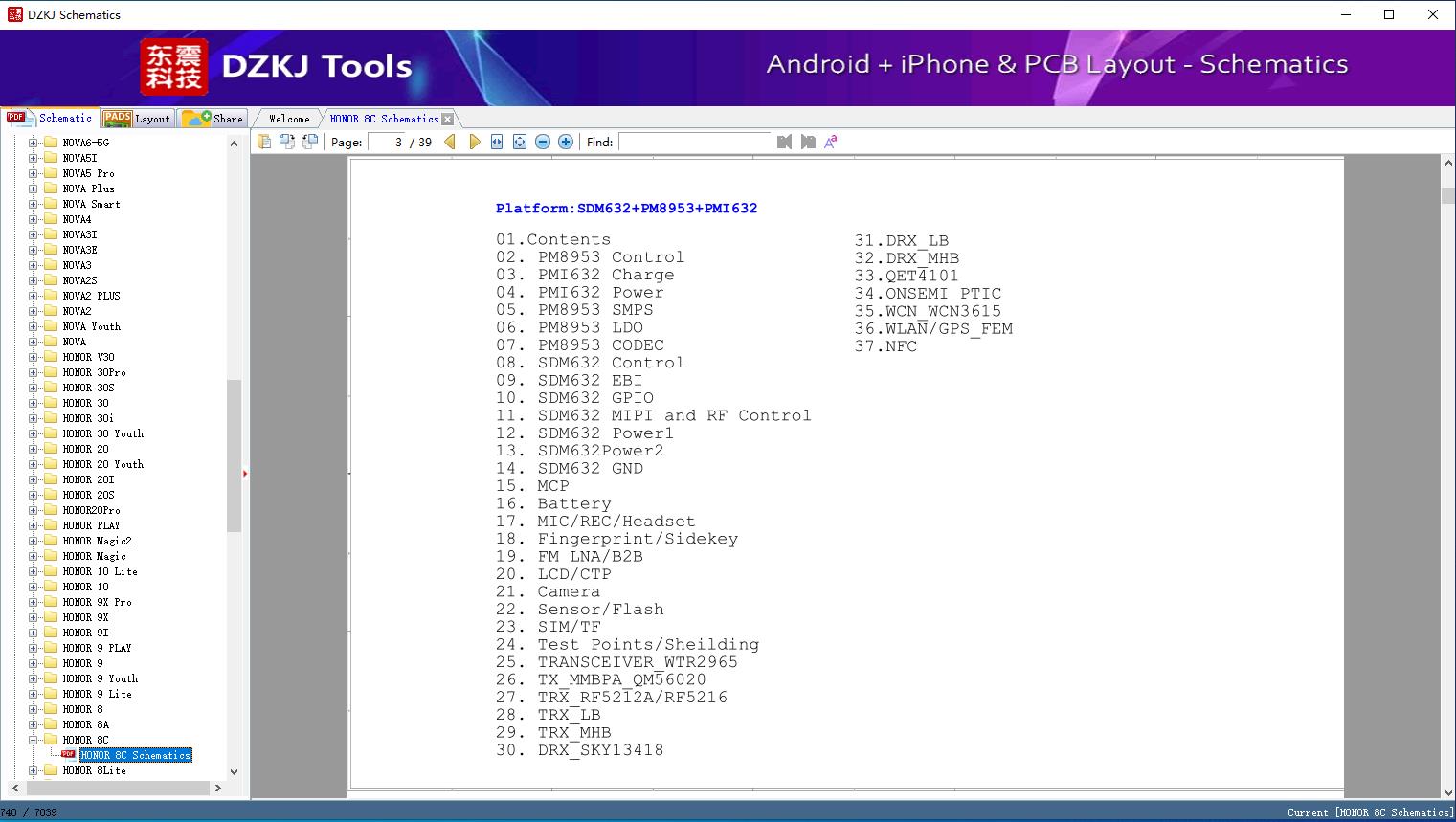The image size is (1456, 822).
Task: Click the document vertical scrollbar thumb
Action: [1447, 195]
